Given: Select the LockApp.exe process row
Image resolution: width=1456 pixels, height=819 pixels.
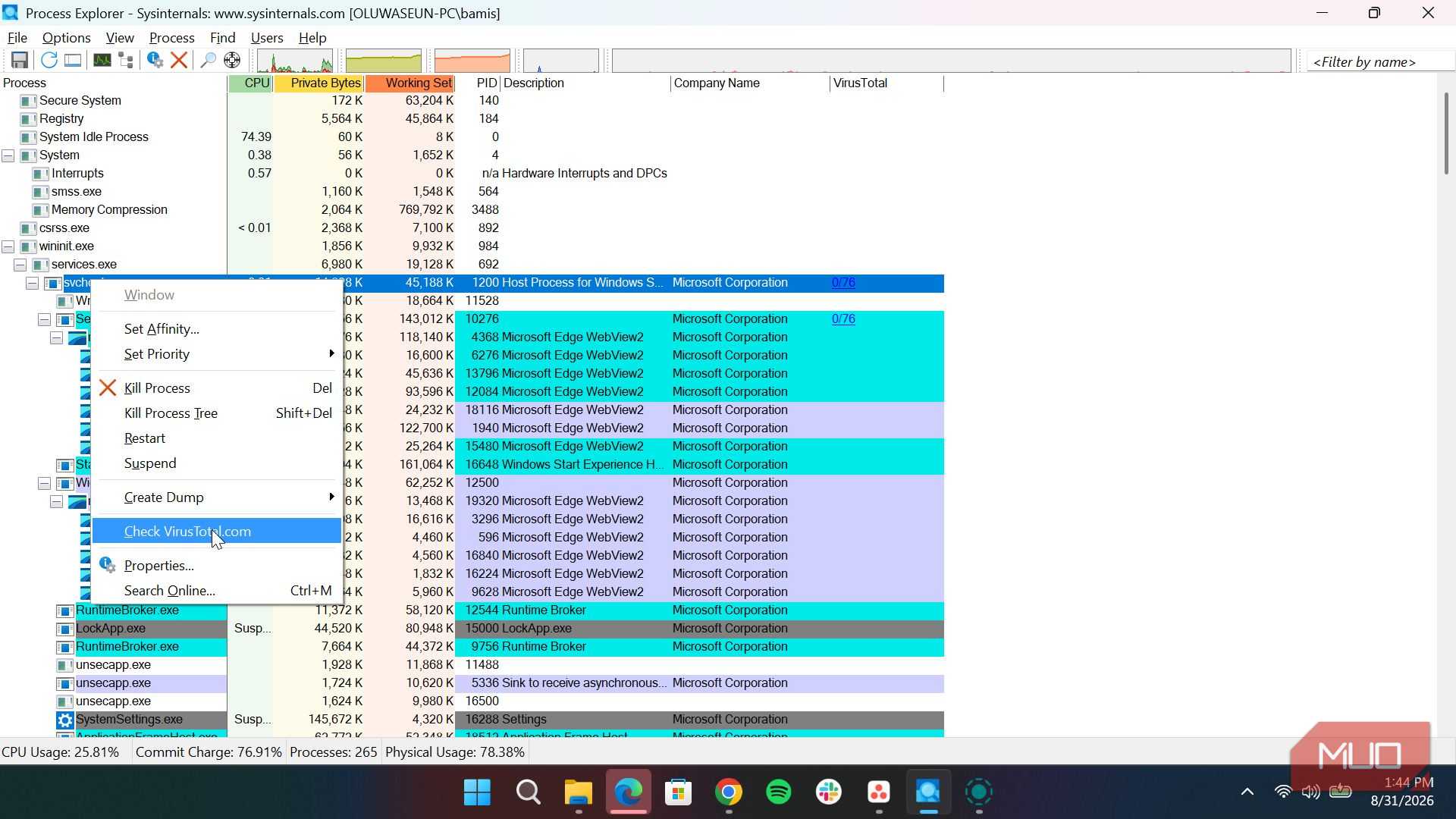Looking at the screenshot, I should tap(472, 629).
